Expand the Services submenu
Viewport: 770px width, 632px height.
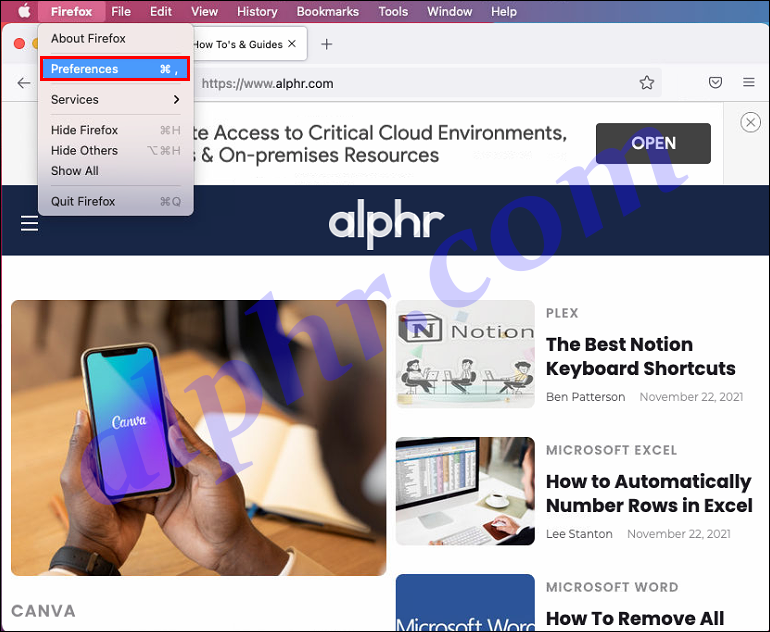point(116,99)
